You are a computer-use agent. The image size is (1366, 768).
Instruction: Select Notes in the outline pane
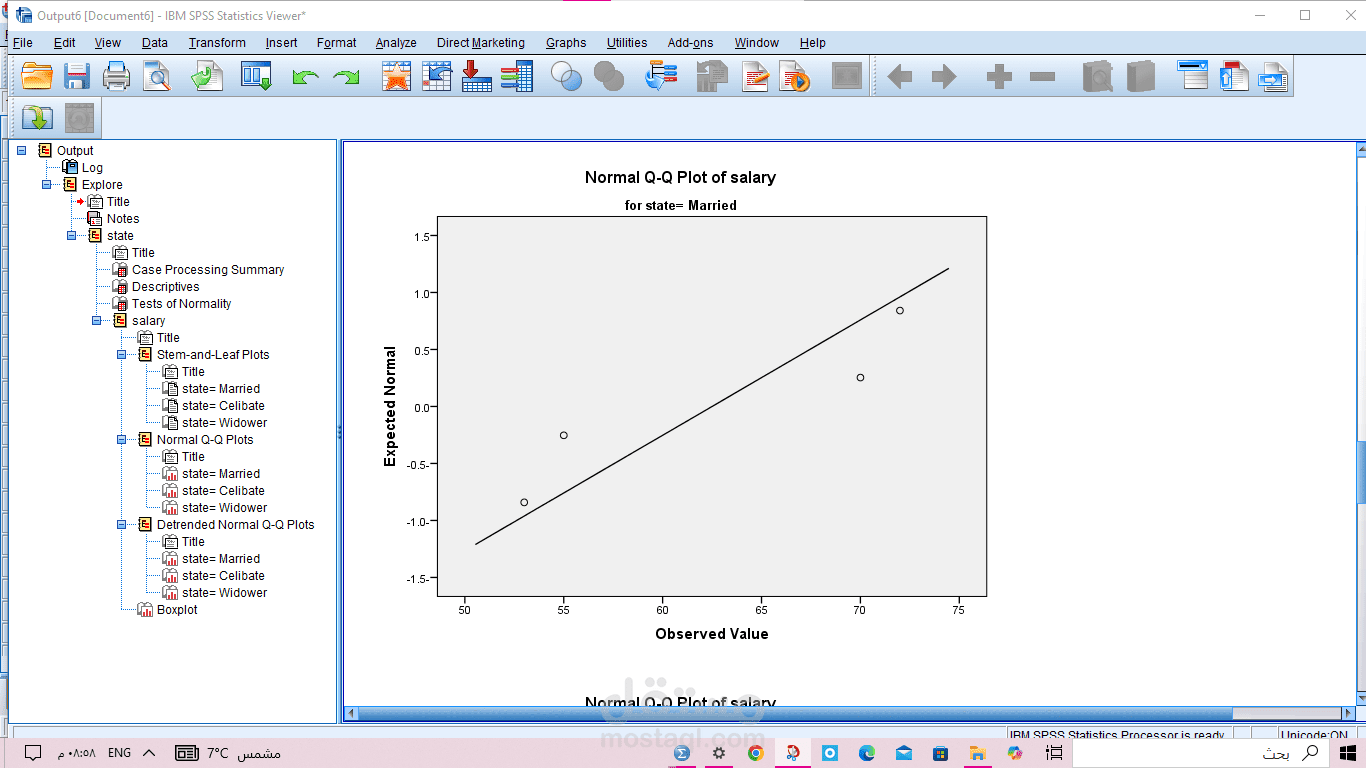(x=123, y=218)
